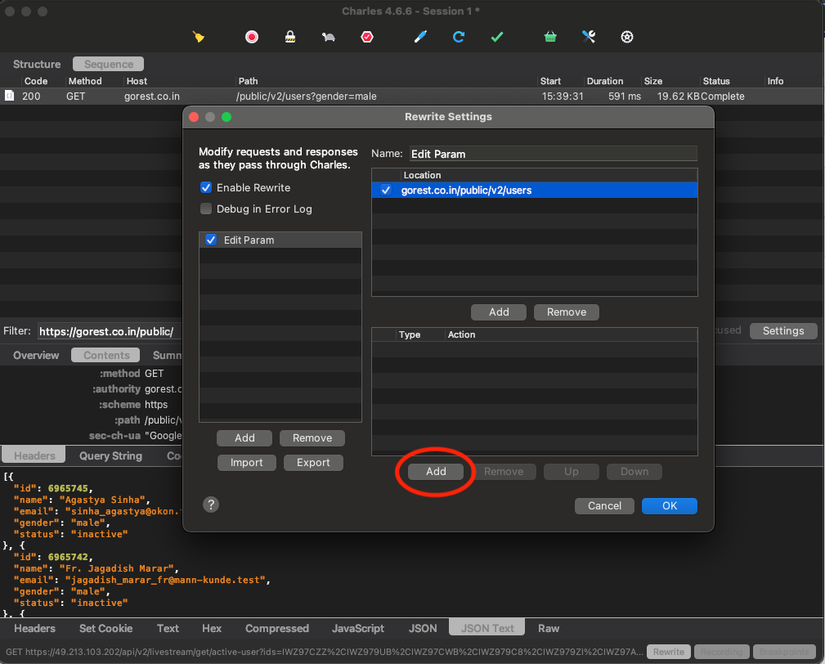Image resolution: width=825 pixels, height=664 pixels.
Task: Open the Contents tab
Action: [x=106, y=355]
